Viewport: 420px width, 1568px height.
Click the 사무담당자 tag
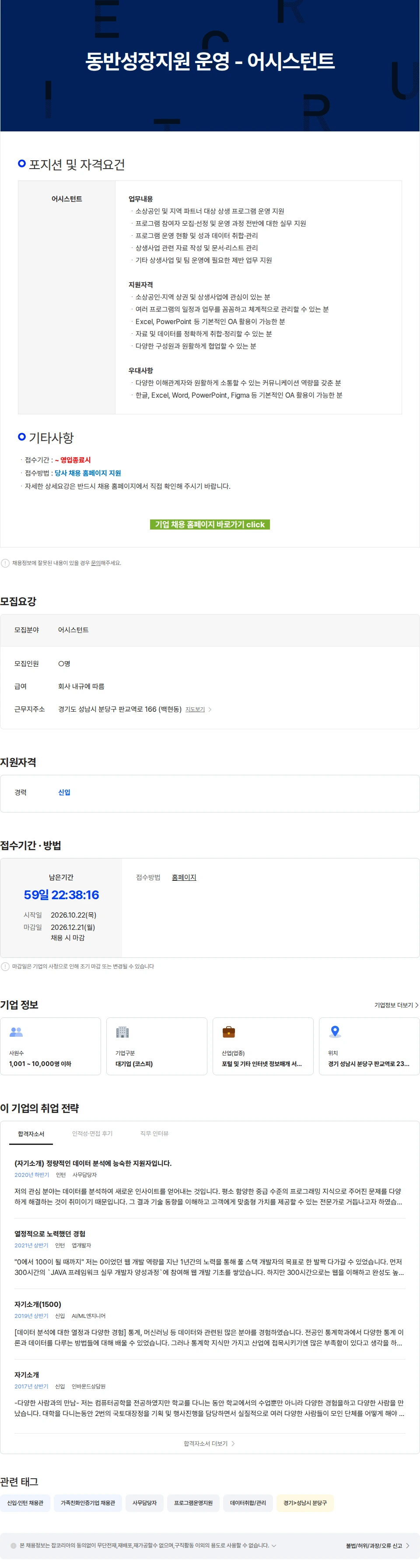(145, 1503)
